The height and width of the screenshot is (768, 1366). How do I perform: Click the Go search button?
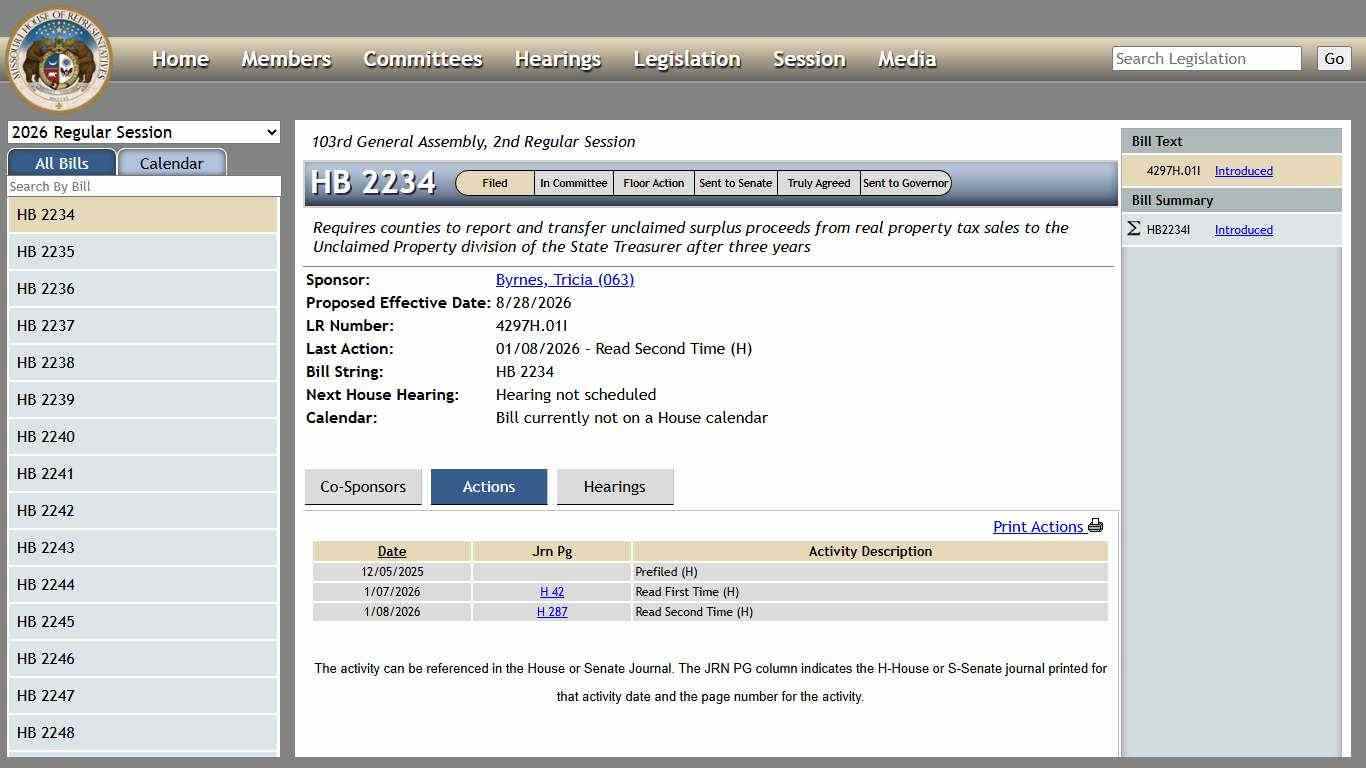coord(1333,58)
